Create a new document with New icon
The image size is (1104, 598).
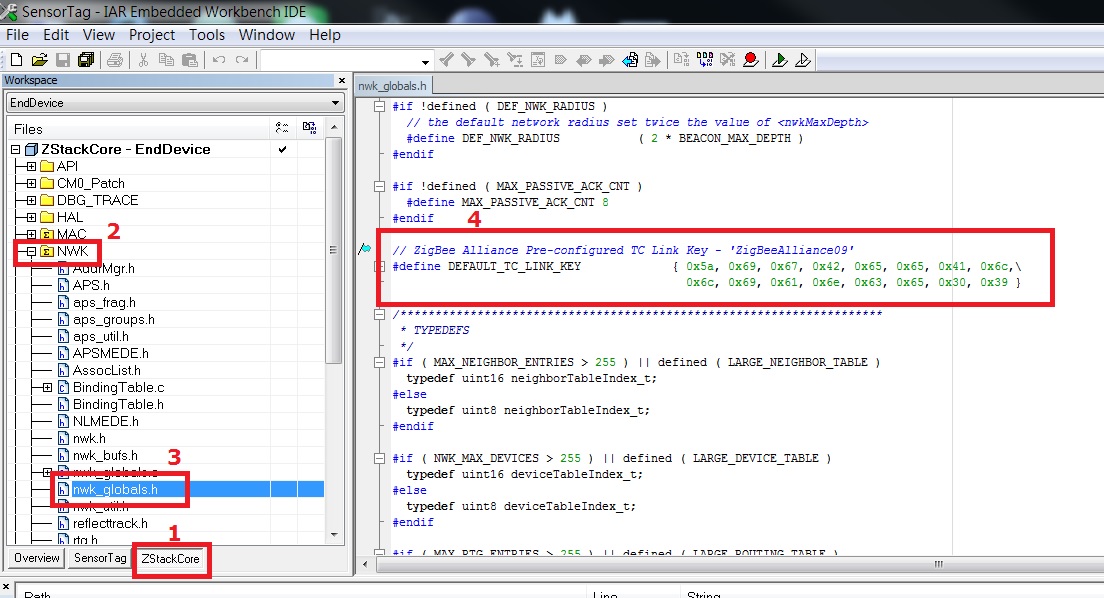click(17, 60)
